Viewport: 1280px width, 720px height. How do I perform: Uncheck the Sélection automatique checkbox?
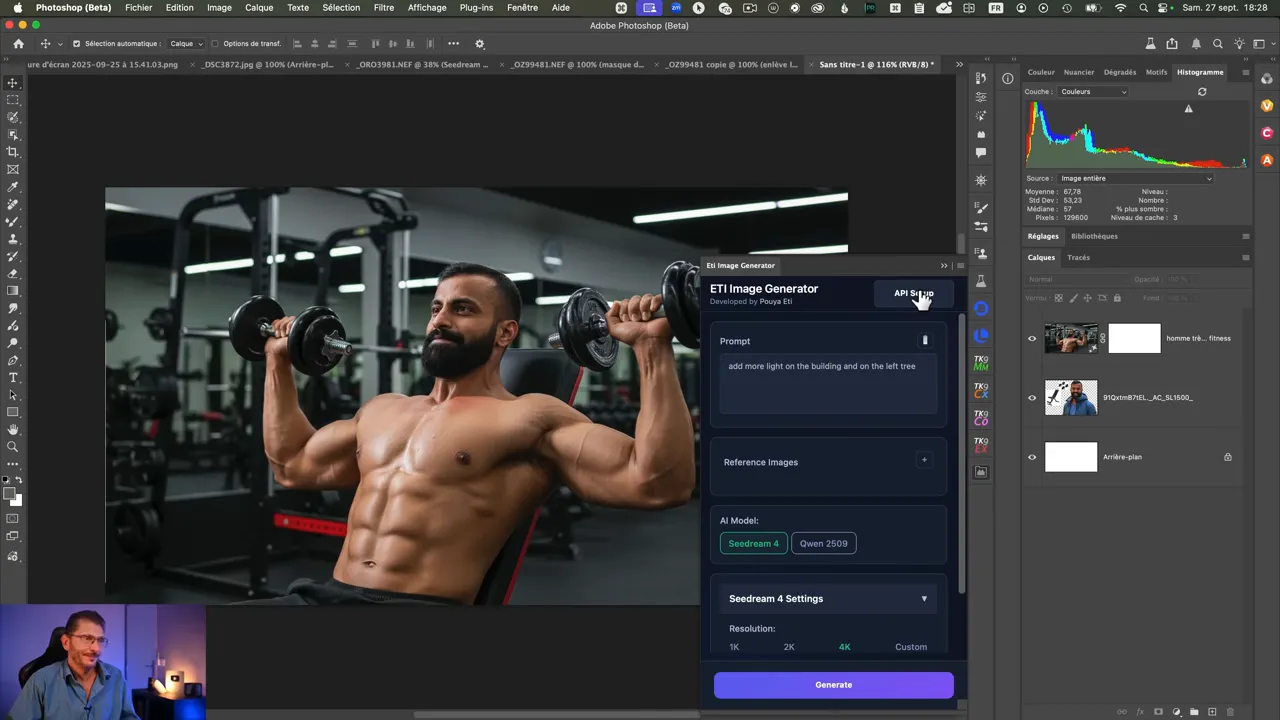pos(77,44)
